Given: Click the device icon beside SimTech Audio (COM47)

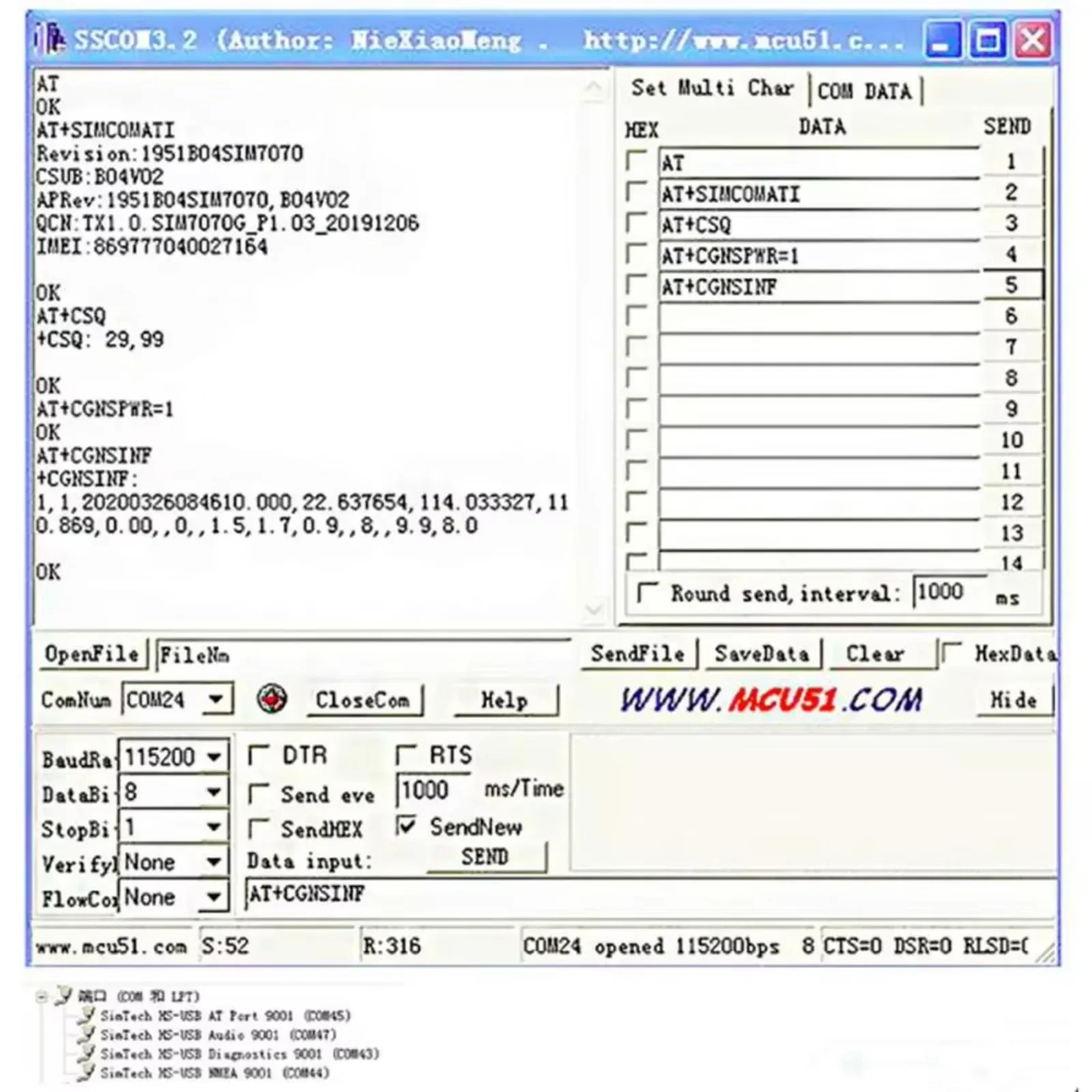Looking at the screenshot, I should pos(87,1035).
